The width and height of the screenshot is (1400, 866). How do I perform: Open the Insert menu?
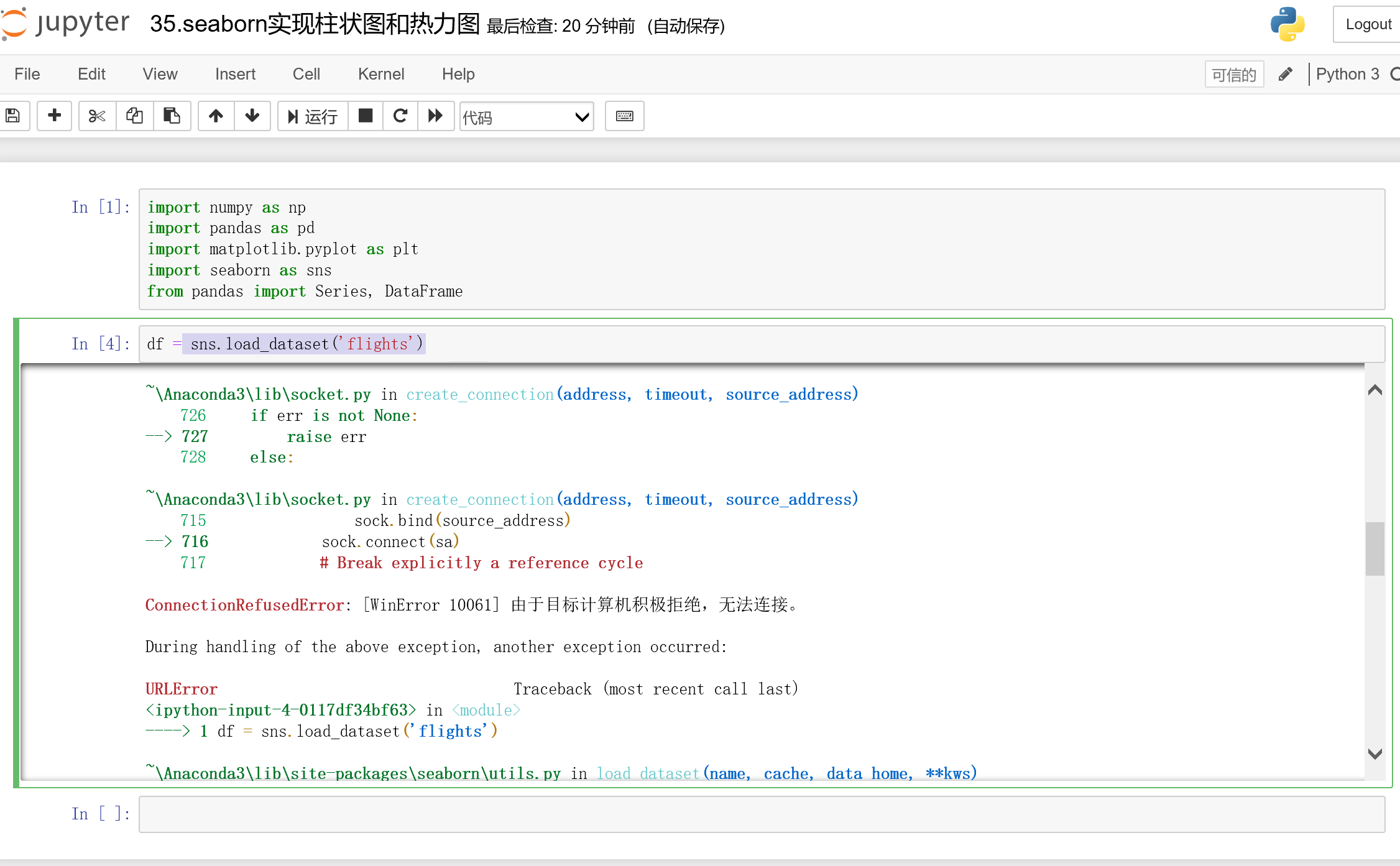pyautogui.click(x=235, y=74)
